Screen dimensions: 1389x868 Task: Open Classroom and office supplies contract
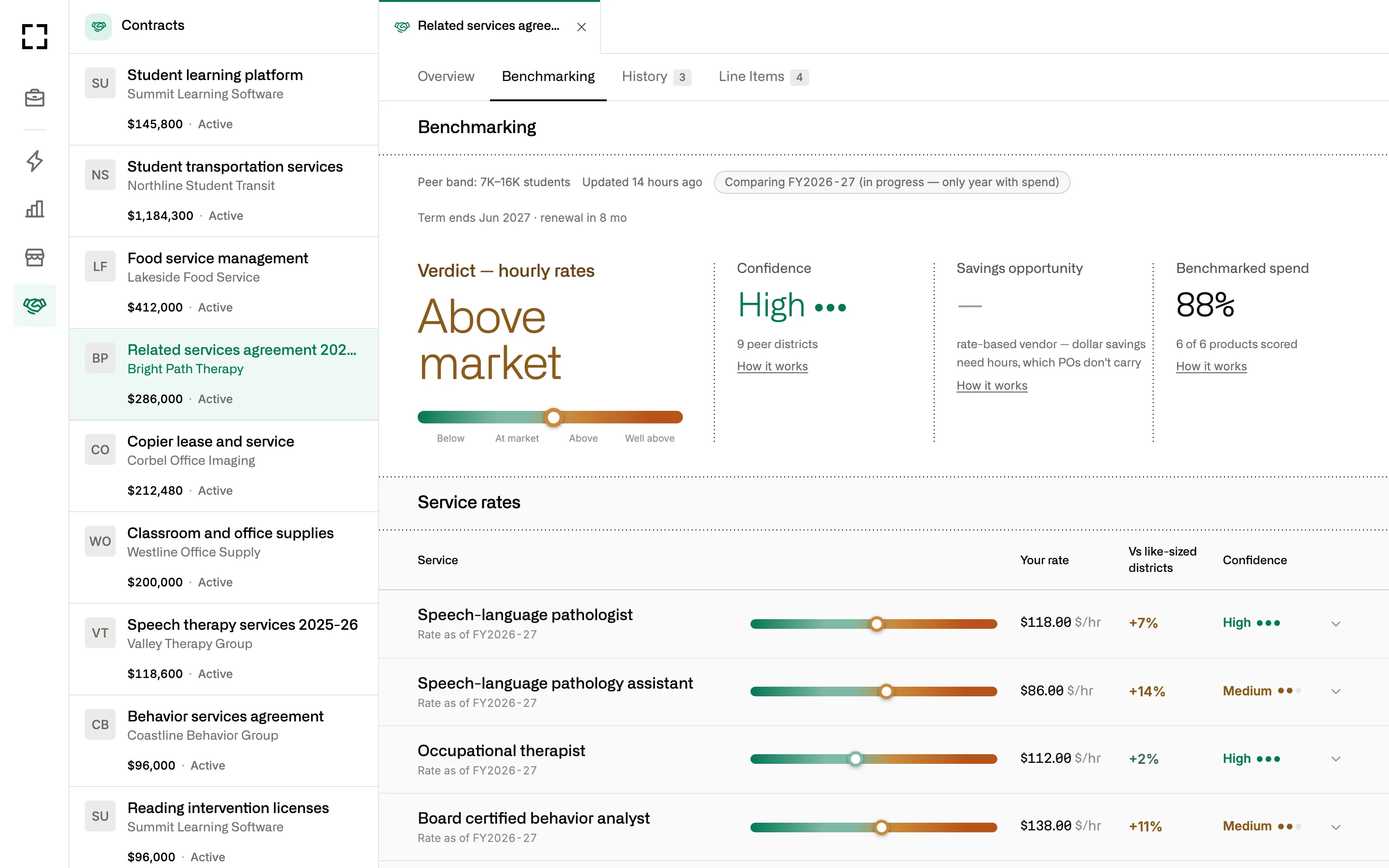pyautogui.click(x=224, y=557)
